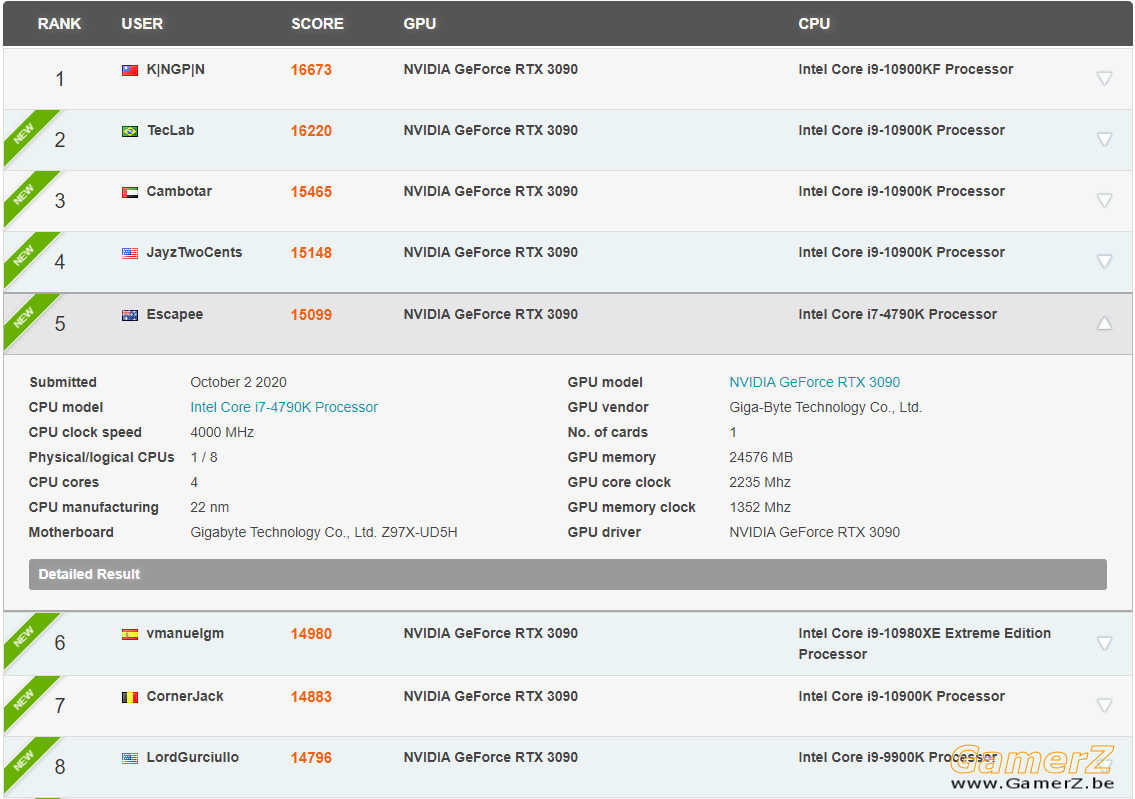The height and width of the screenshot is (799, 1135).
Task: Select user name Cambotar
Action: [179, 191]
